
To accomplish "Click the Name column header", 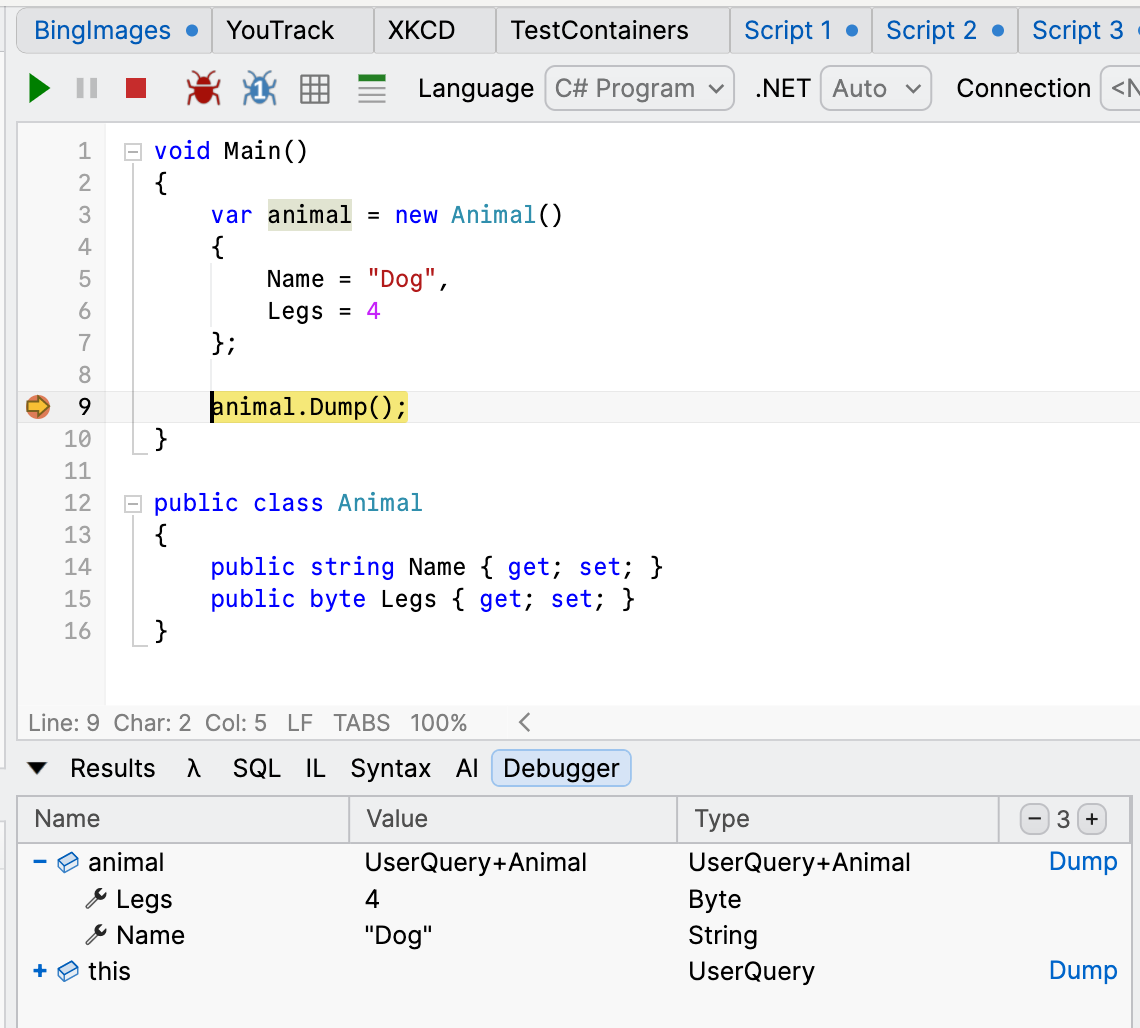I will (183, 819).
